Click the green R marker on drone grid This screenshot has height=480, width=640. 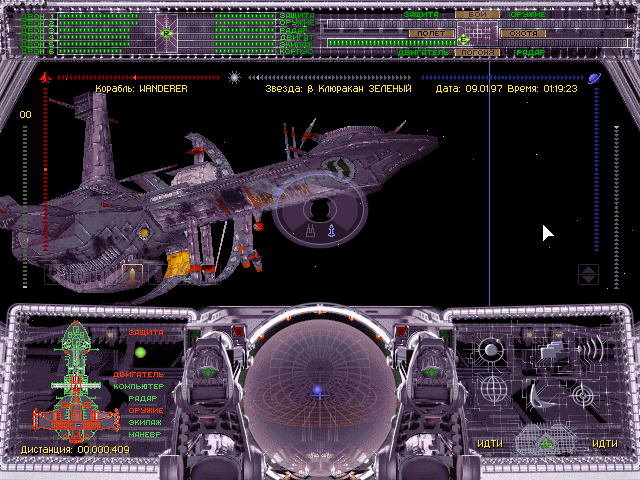click(166, 33)
